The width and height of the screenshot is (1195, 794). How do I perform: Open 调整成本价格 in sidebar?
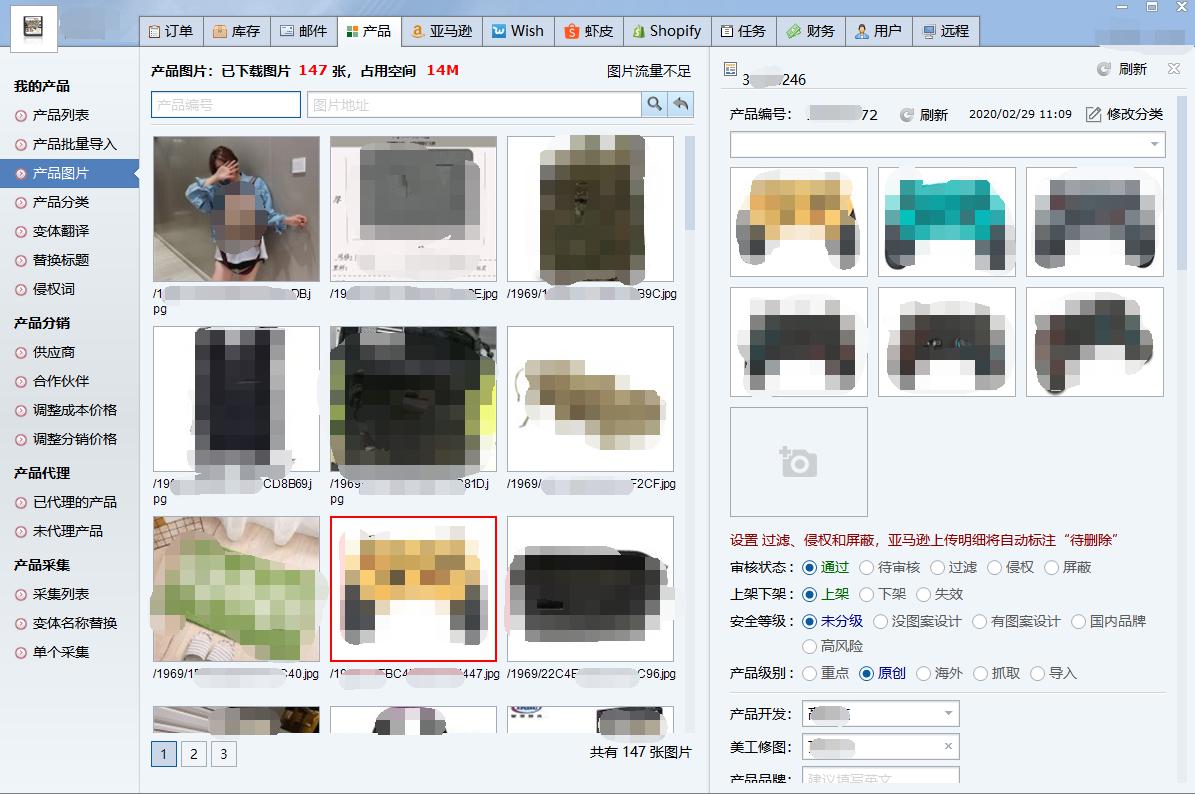tap(75, 410)
